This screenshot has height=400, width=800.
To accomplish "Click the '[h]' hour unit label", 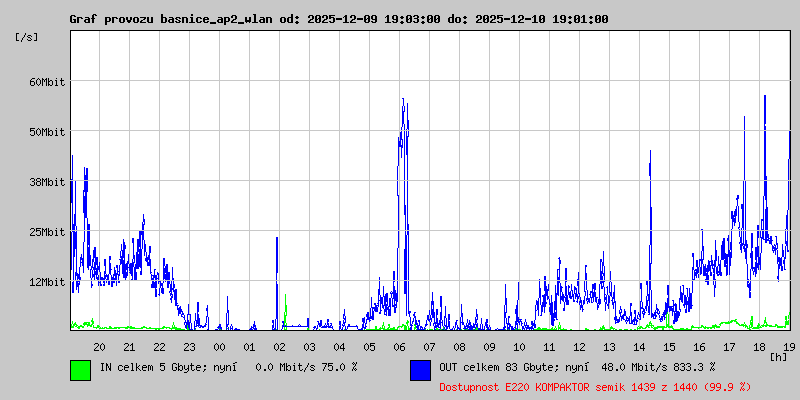I will (779, 357).
